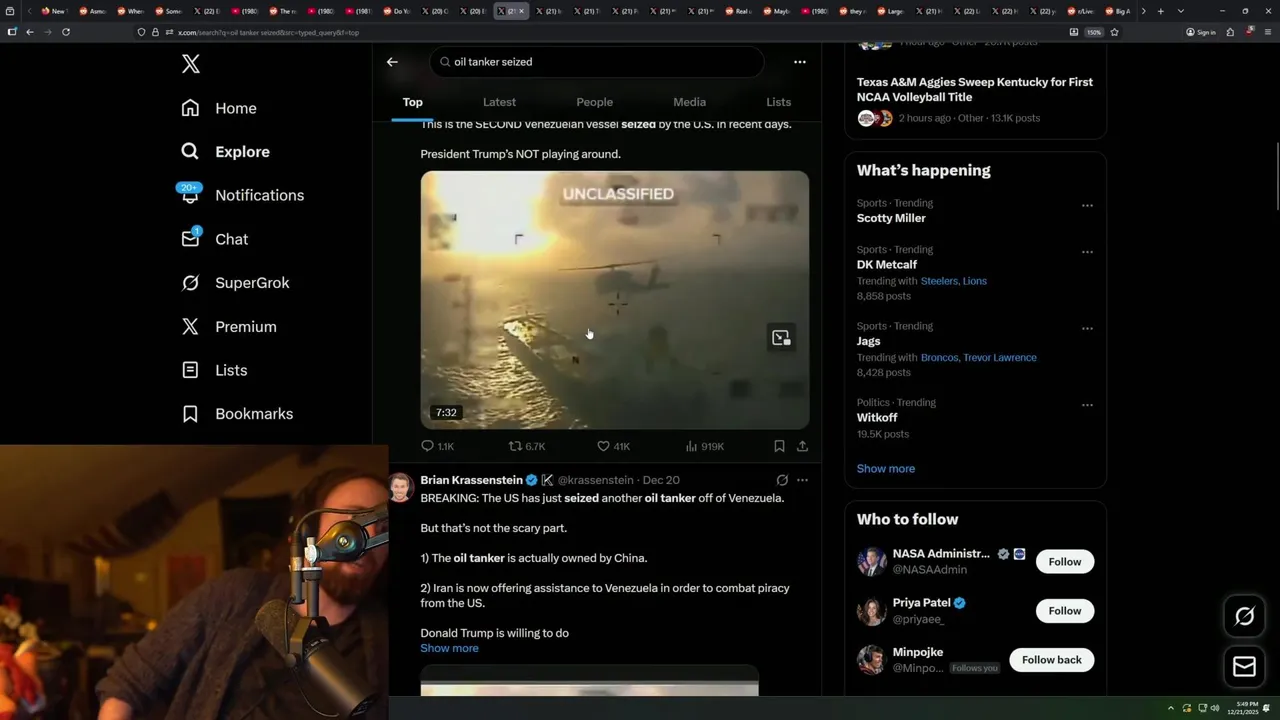Open the browser tab list dropdown
This screenshot has height=720, width=1280.
(1181, 11)
